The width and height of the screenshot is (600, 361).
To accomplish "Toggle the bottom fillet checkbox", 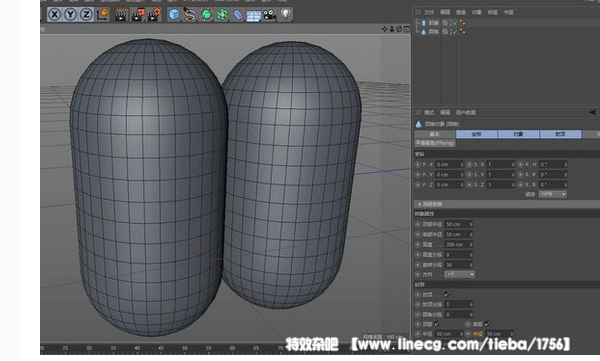I will point(487,324).
